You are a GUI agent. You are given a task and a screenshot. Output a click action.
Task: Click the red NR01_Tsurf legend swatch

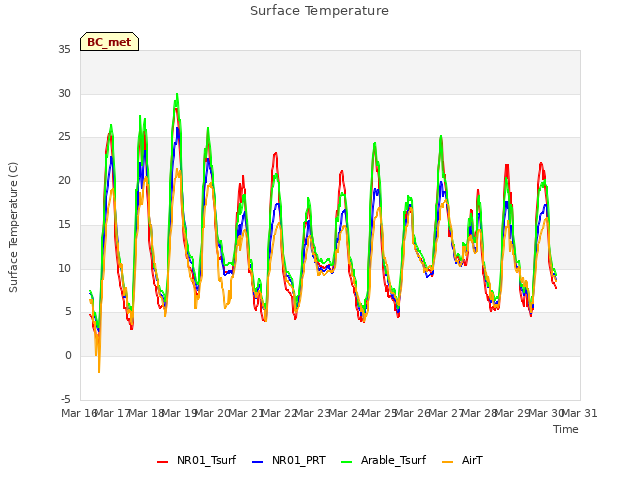pyautogui.click(x=162, y=462)
